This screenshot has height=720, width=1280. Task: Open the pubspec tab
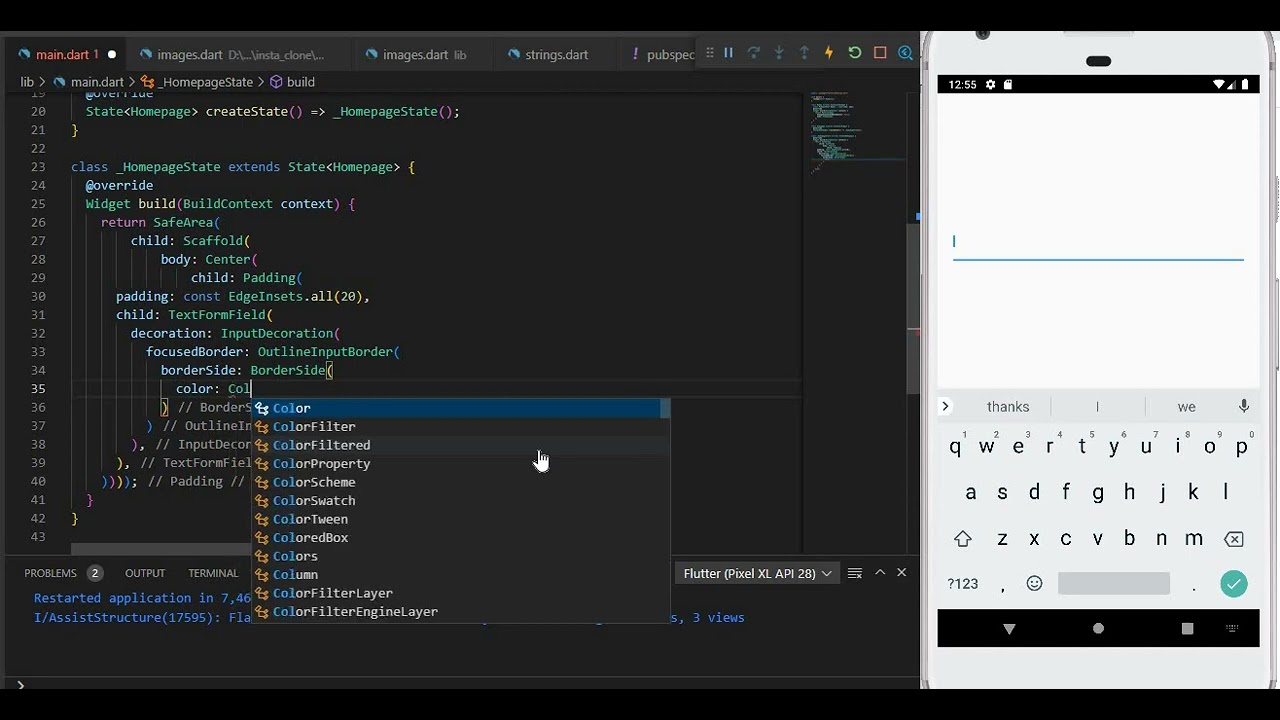662,55
